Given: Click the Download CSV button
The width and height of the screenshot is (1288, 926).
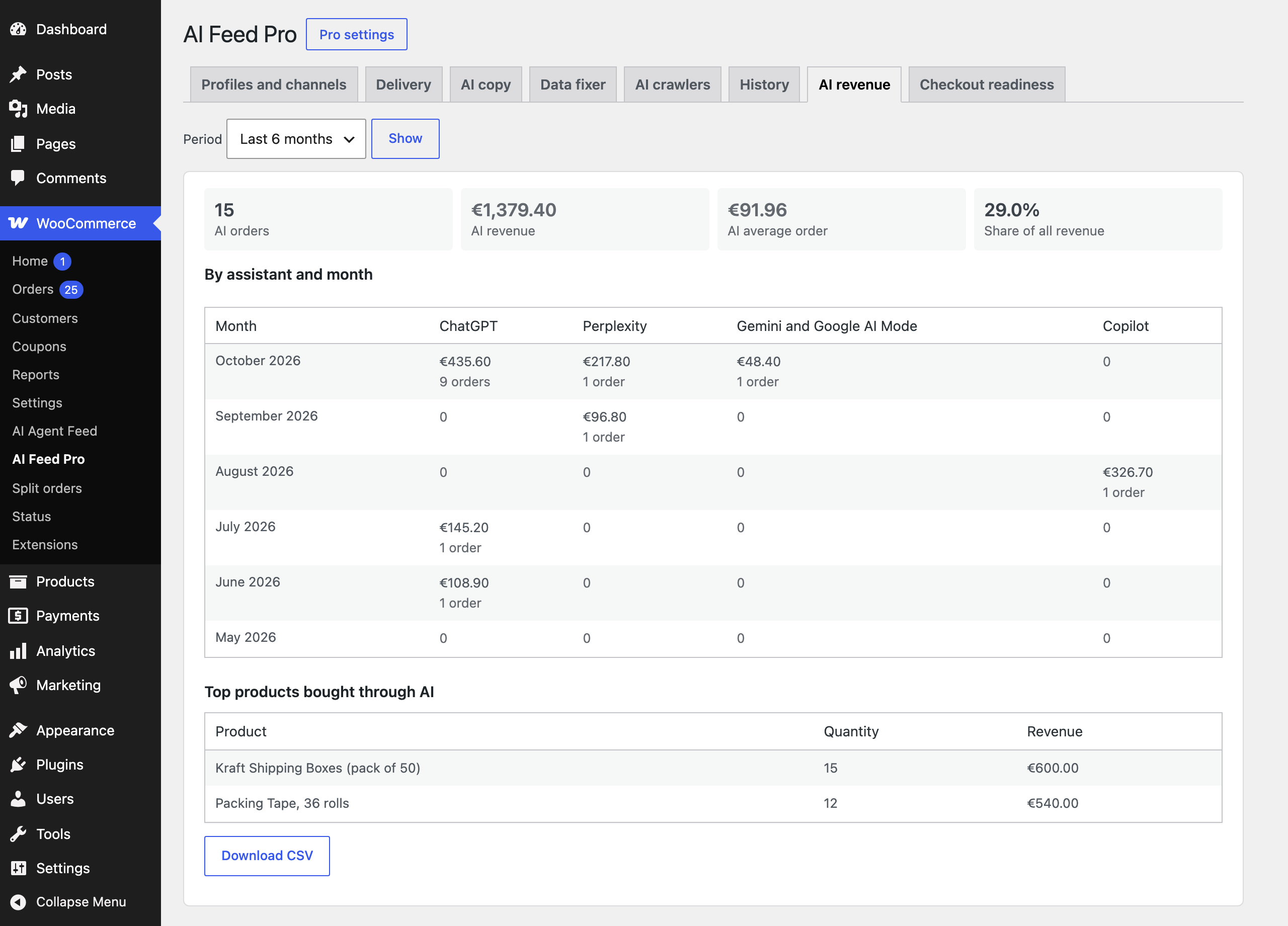Looking at the screenshot, I should point(267,856).
